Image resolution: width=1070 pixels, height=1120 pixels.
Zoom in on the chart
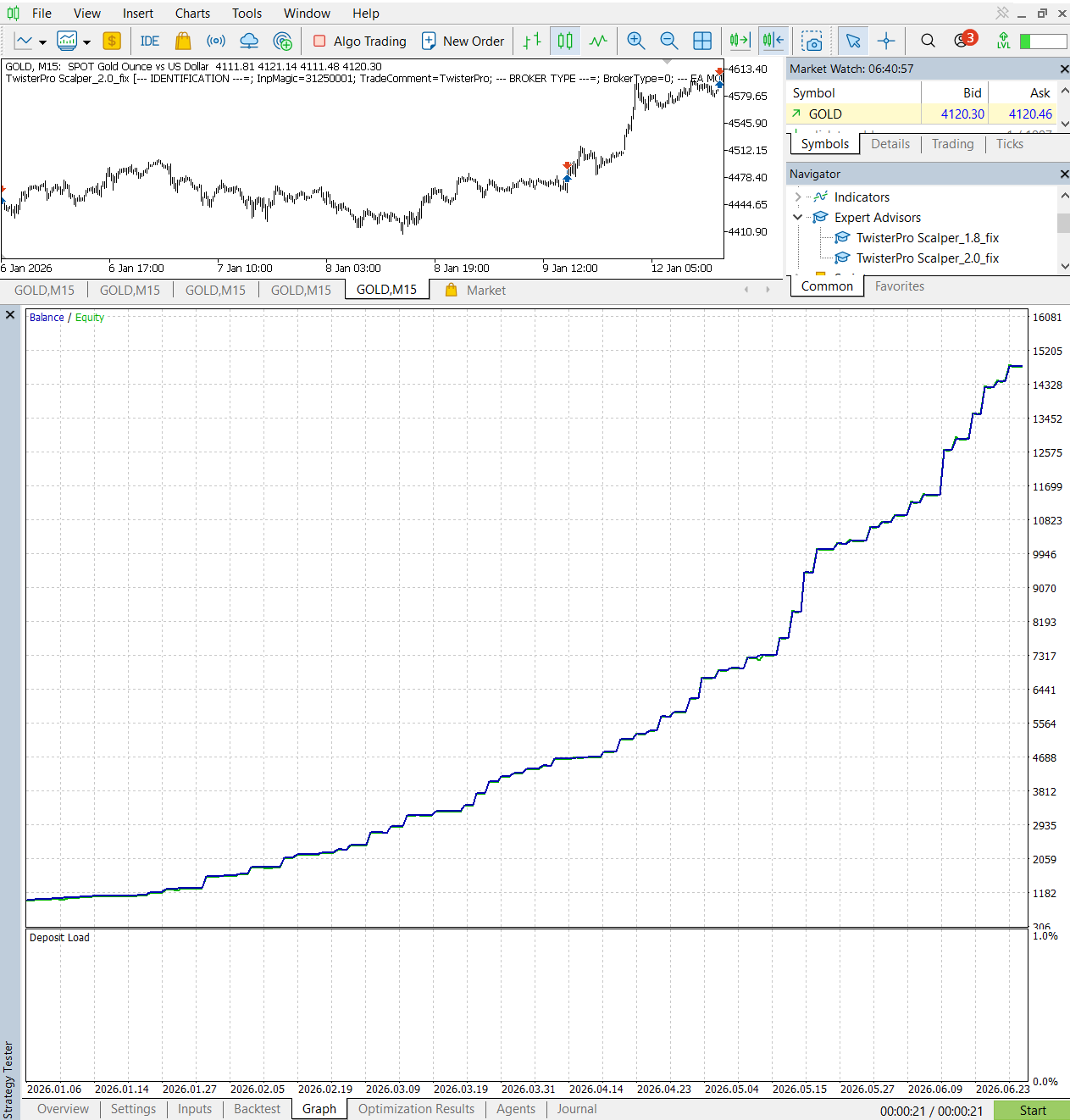(636, 41)
